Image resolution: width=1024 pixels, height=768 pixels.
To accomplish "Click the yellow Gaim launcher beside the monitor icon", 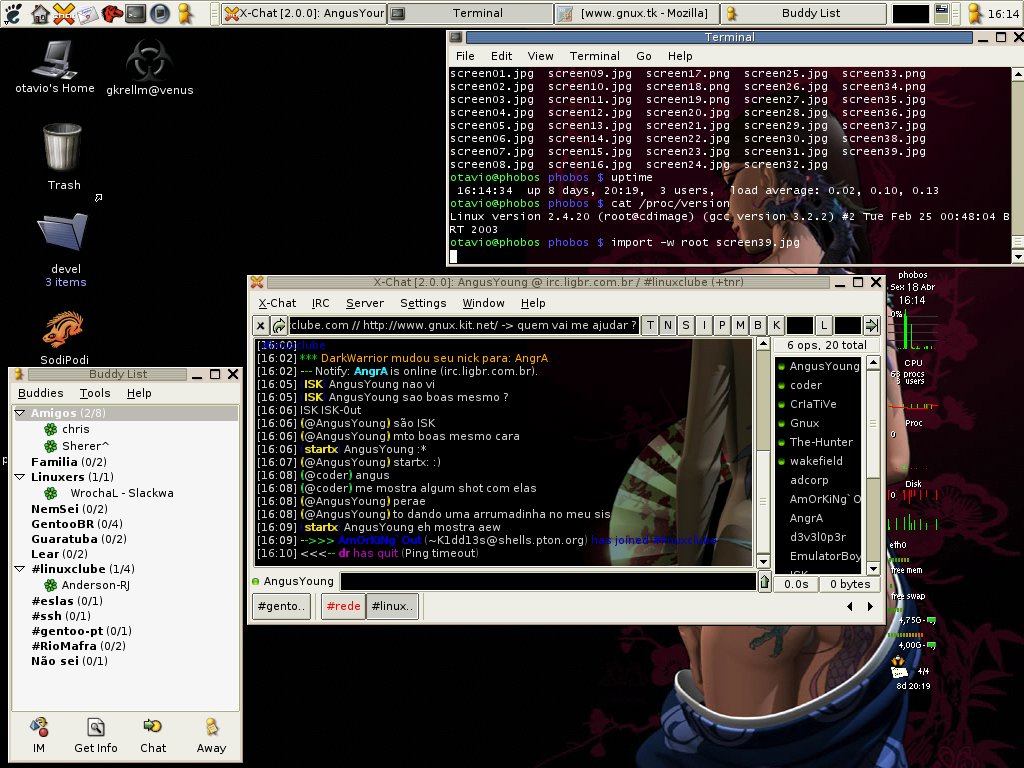I will (185, 13).
